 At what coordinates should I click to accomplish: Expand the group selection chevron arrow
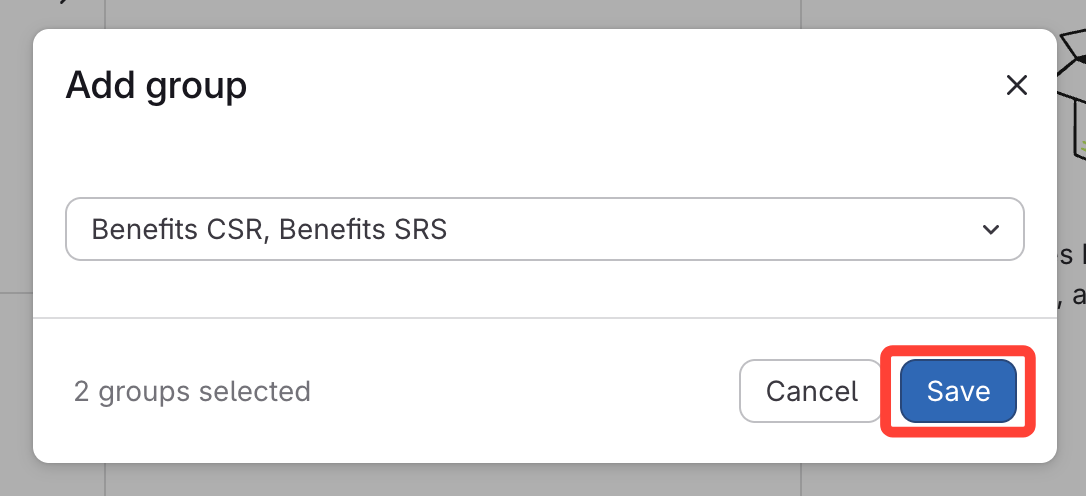(x=991, y=229)
